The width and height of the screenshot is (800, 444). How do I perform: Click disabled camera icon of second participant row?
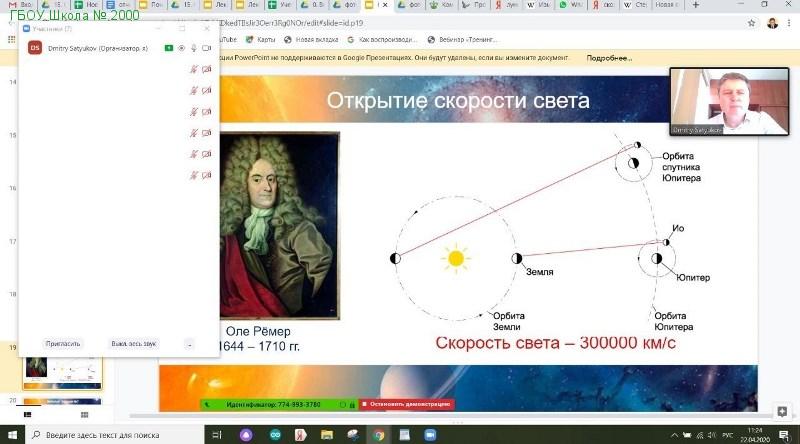(207, 69)
